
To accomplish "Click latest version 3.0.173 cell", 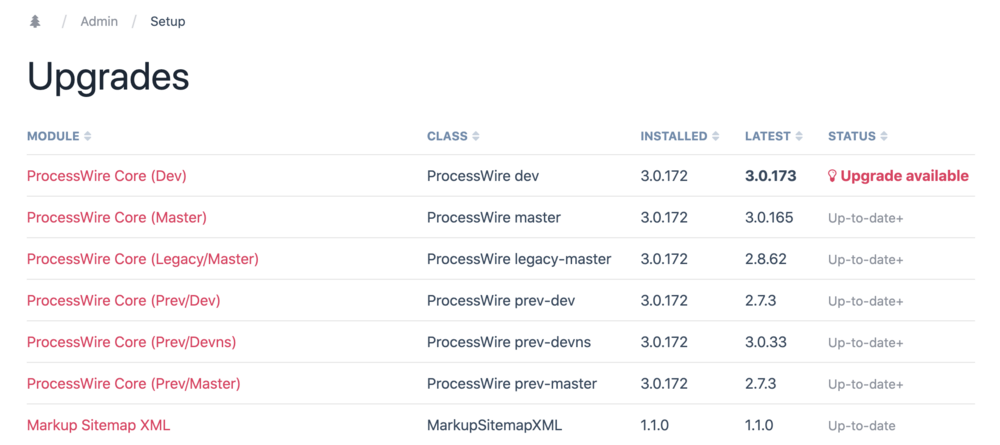I will click(770, 176).
